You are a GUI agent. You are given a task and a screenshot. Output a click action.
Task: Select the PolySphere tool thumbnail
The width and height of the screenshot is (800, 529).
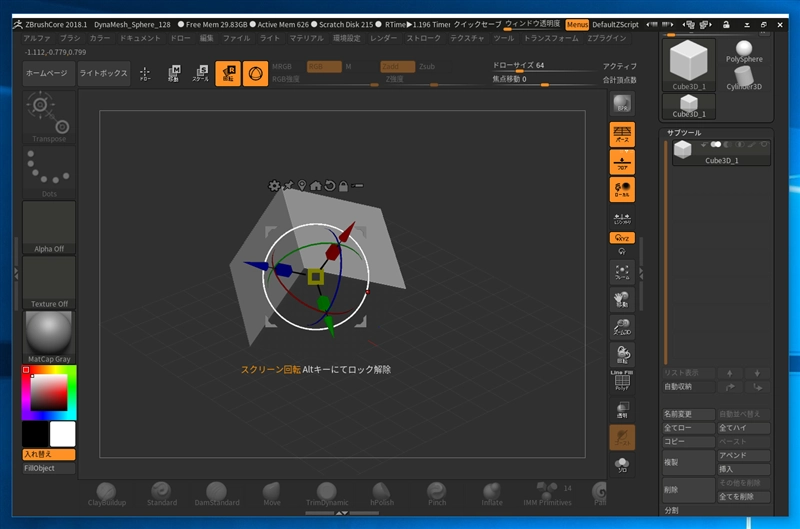coord(744,52)
